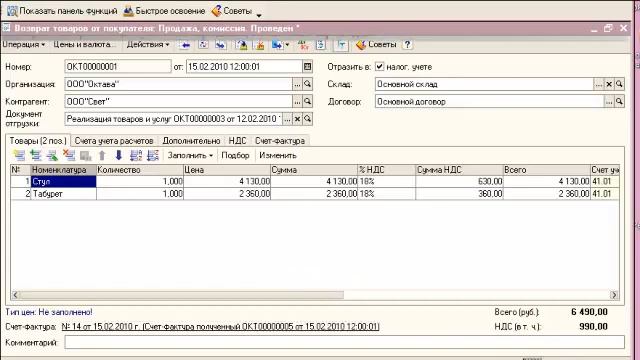Click the blue left arrow toolbar icon
The height and width of the screenshot is (360, 640).
coord(185,45)
